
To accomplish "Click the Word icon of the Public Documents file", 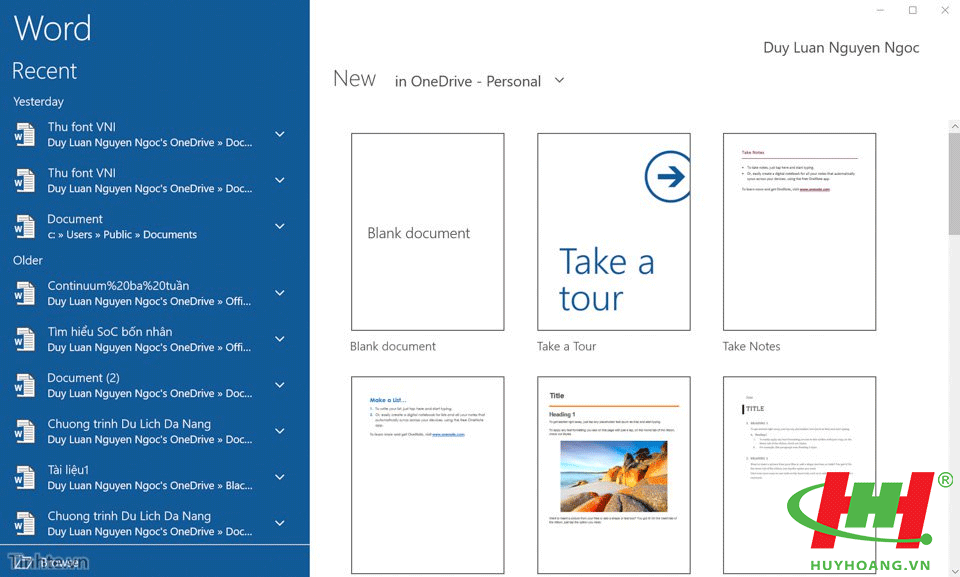I will coord(24,227).
